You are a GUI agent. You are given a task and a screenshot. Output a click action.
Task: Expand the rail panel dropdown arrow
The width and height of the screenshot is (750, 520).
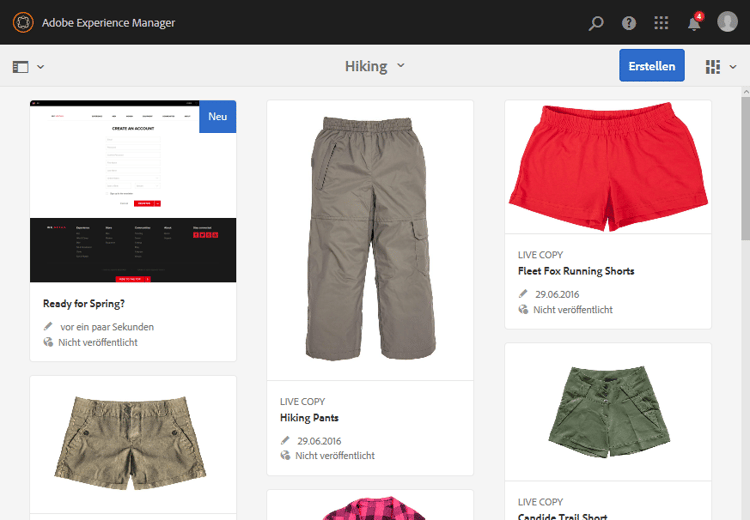click(41, 67)
